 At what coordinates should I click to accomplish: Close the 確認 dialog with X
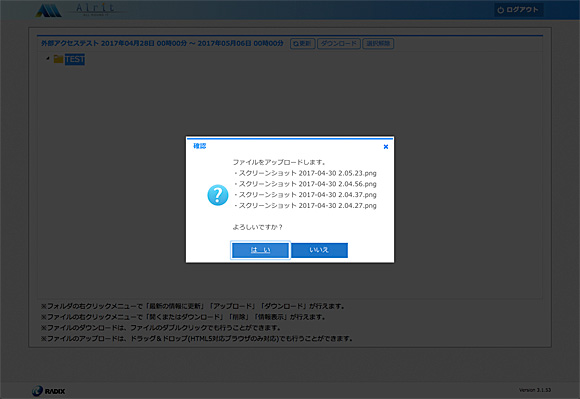tap(386, 147)
